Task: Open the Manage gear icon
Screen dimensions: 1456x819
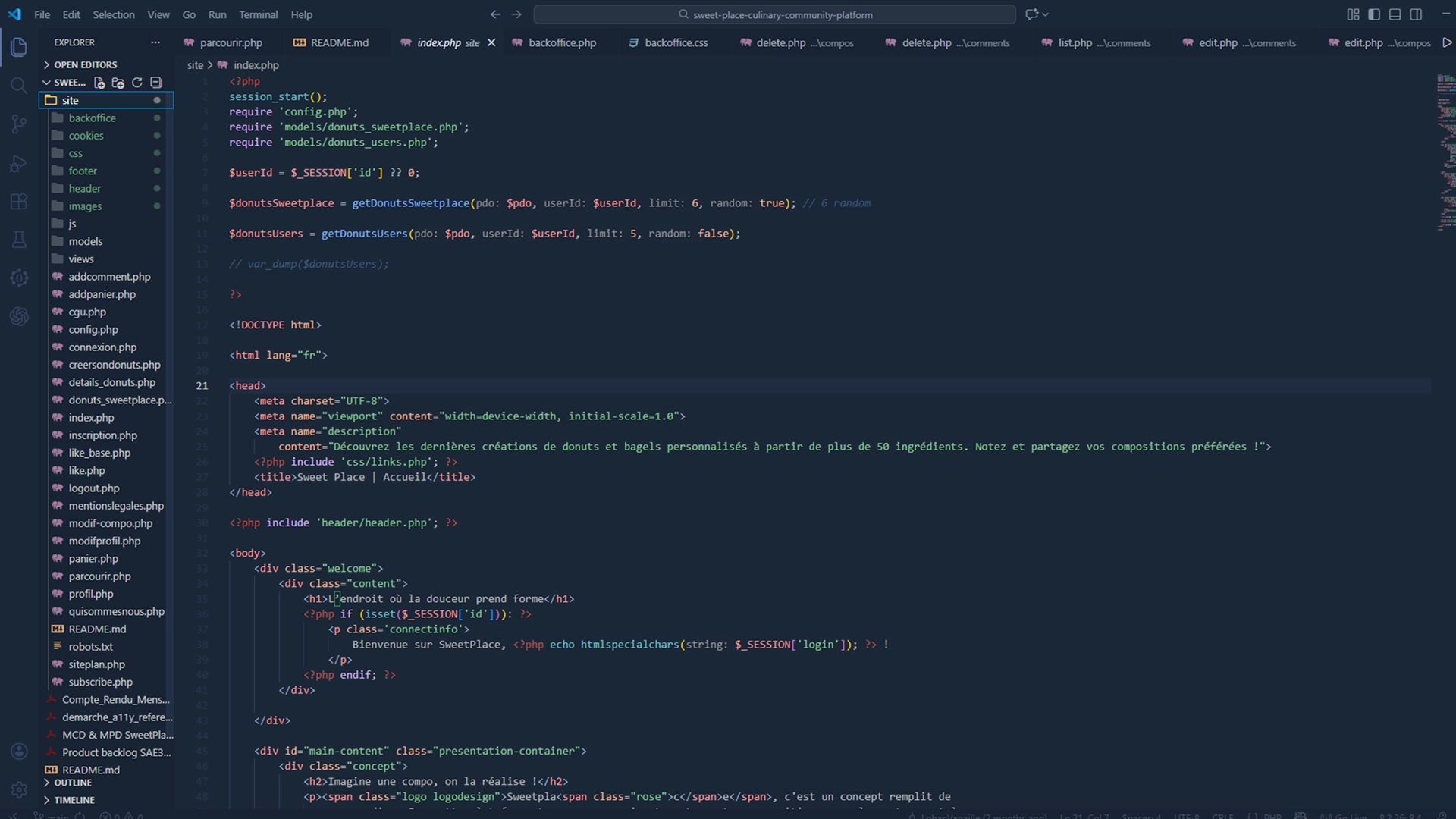Action: point(19,789)
